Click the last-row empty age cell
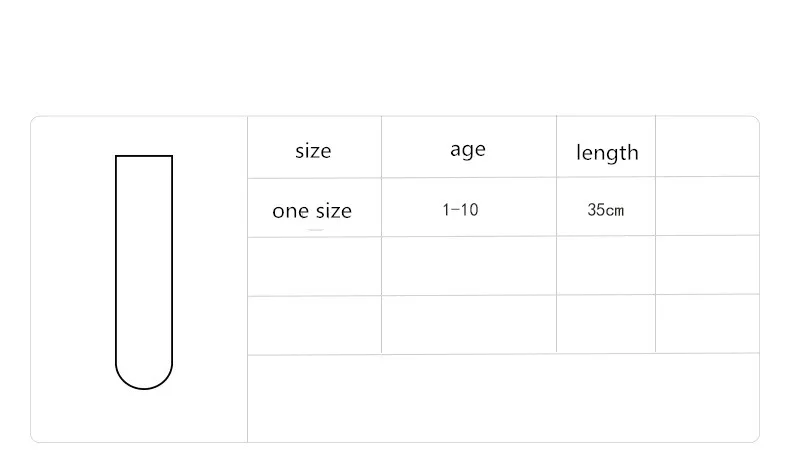 tap(469, 325)
